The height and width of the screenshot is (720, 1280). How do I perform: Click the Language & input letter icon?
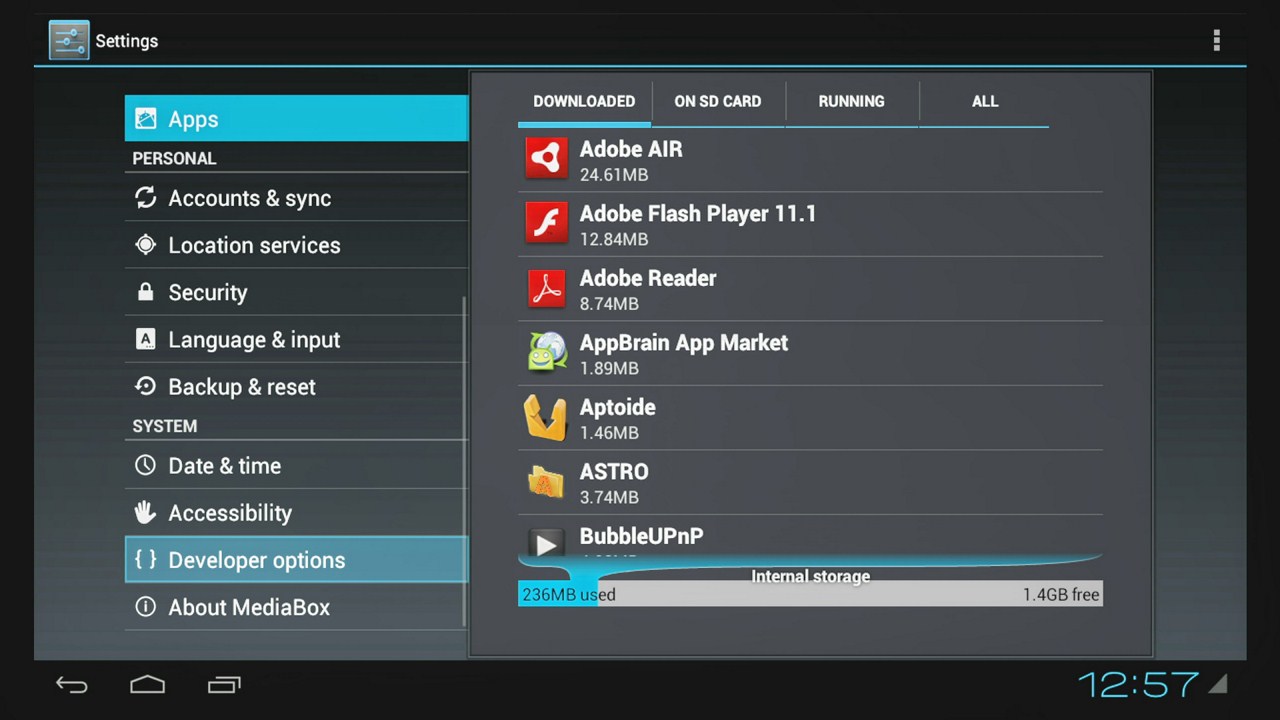click(x=146, y=339)
